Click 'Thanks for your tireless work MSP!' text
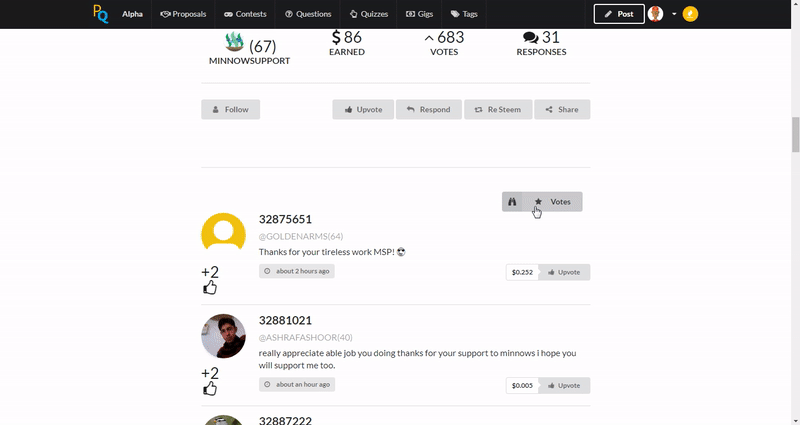 click(x=327, y=252)
